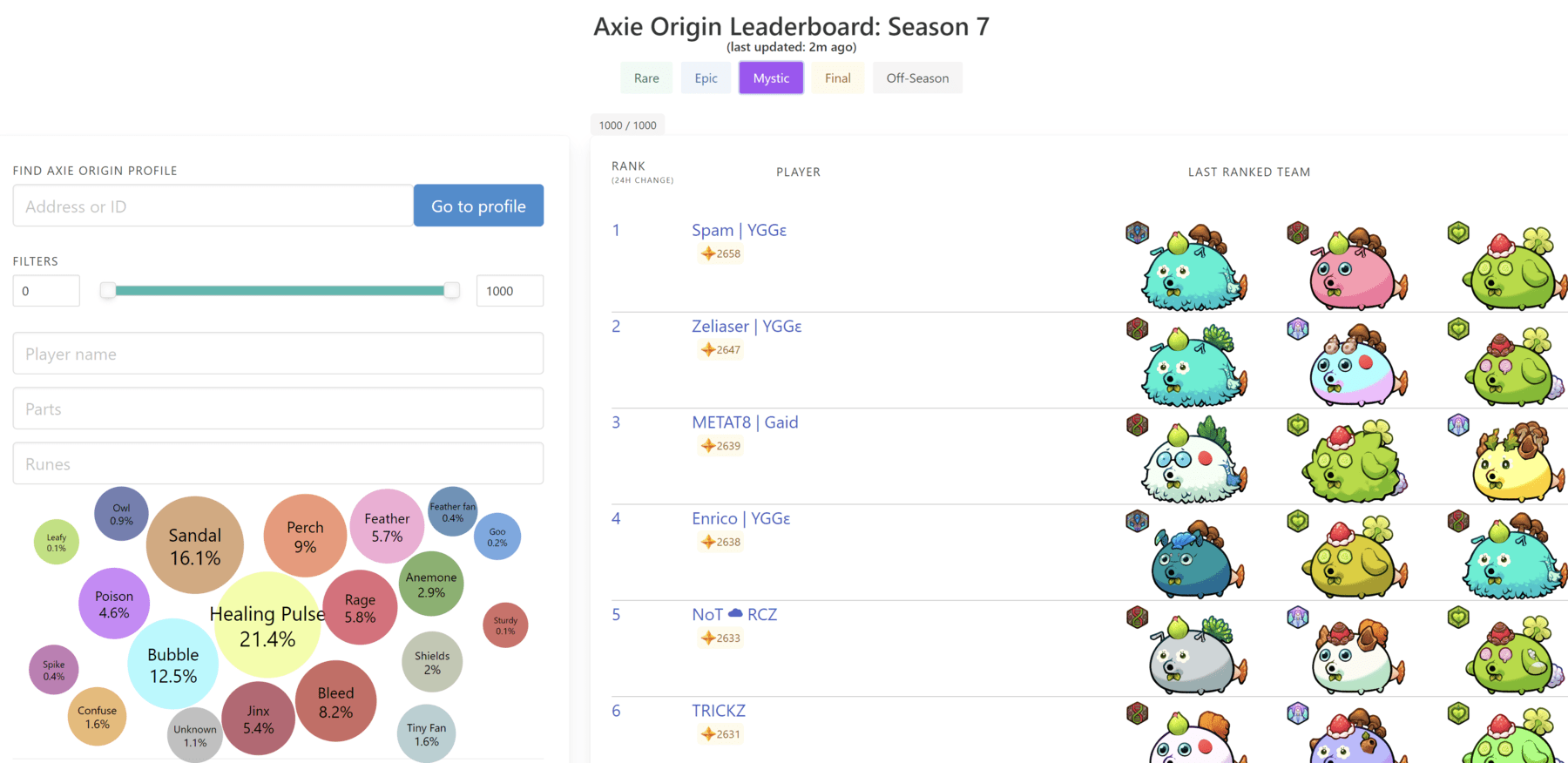This screenshot has width=1568, height=763.
Task: Click the rune badge beside Zeliaser's first axie
Action: 1137,329
